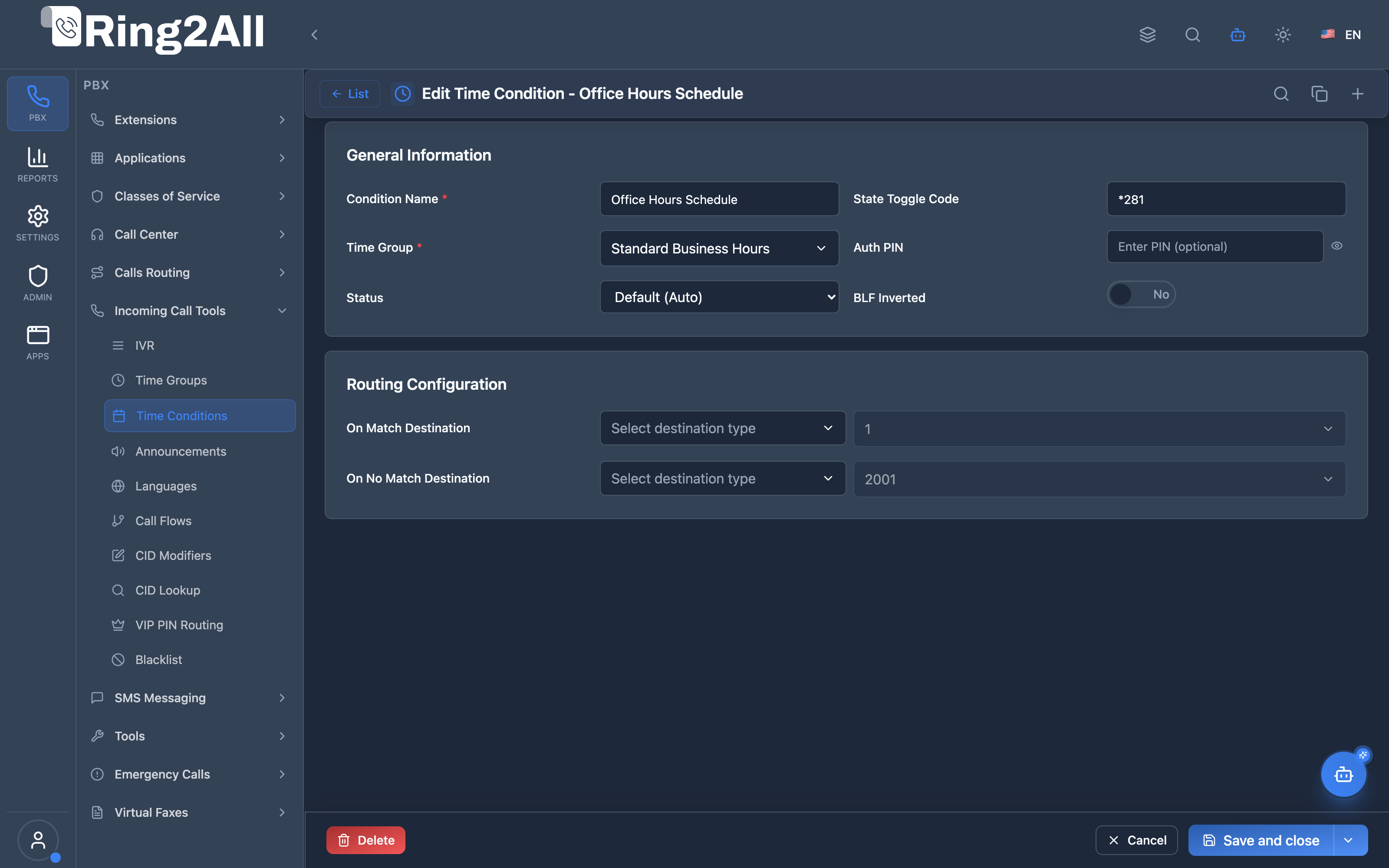Open On Match destination type dropdown
Image resolution: width=1389 pixels, height=868 pixels.
(x=723, y=427)
